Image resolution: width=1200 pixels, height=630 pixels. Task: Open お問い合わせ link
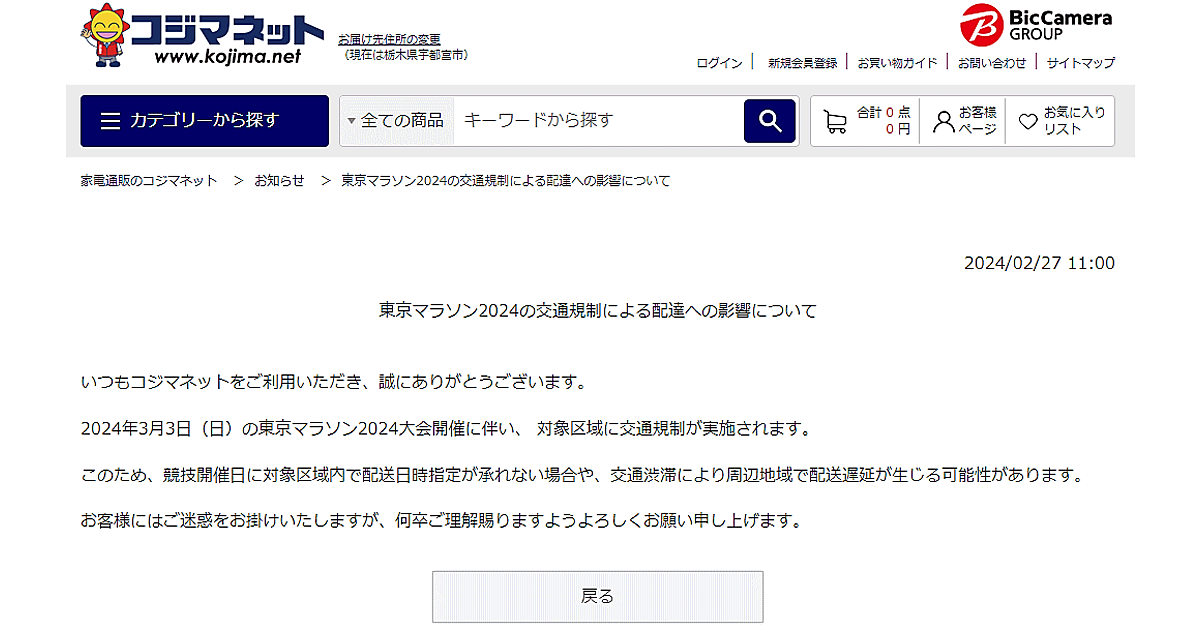[x=992, y=63]
